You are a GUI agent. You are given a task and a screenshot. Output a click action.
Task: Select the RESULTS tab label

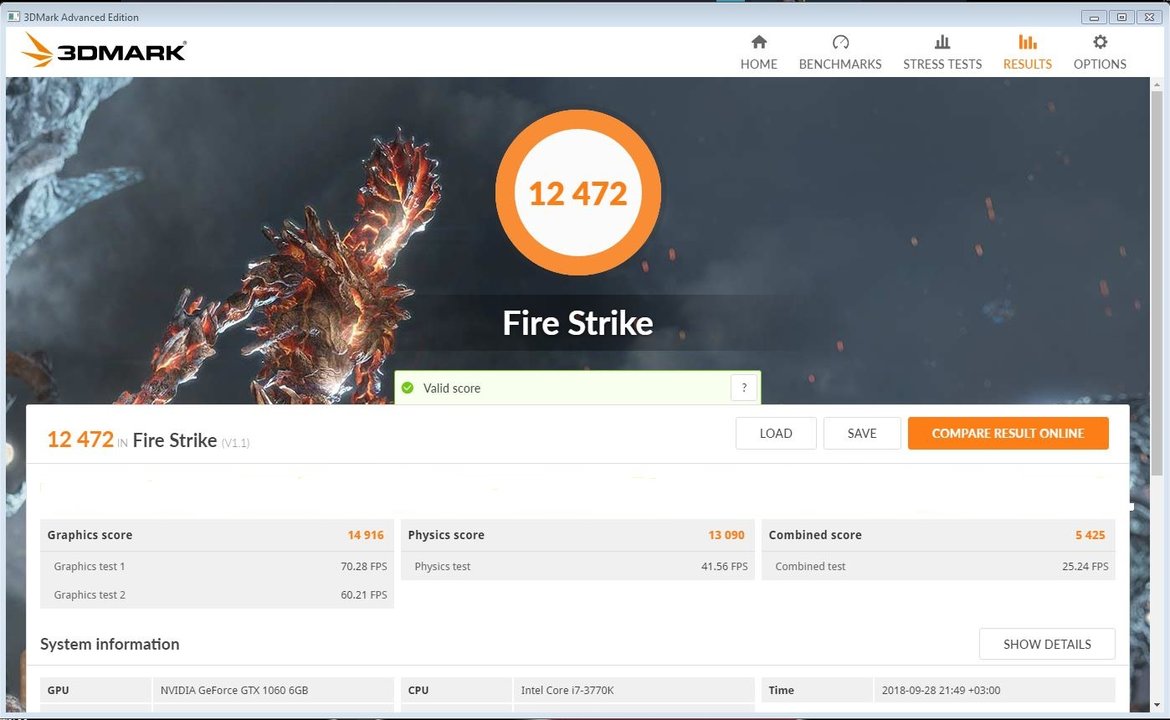coord(1027,64)
